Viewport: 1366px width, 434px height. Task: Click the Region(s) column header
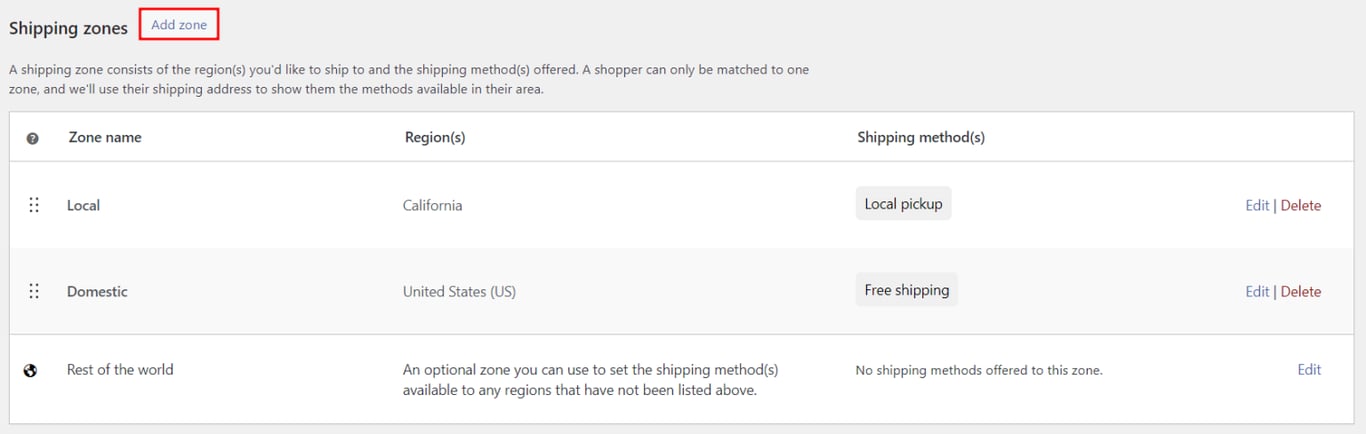coord(434,137)
